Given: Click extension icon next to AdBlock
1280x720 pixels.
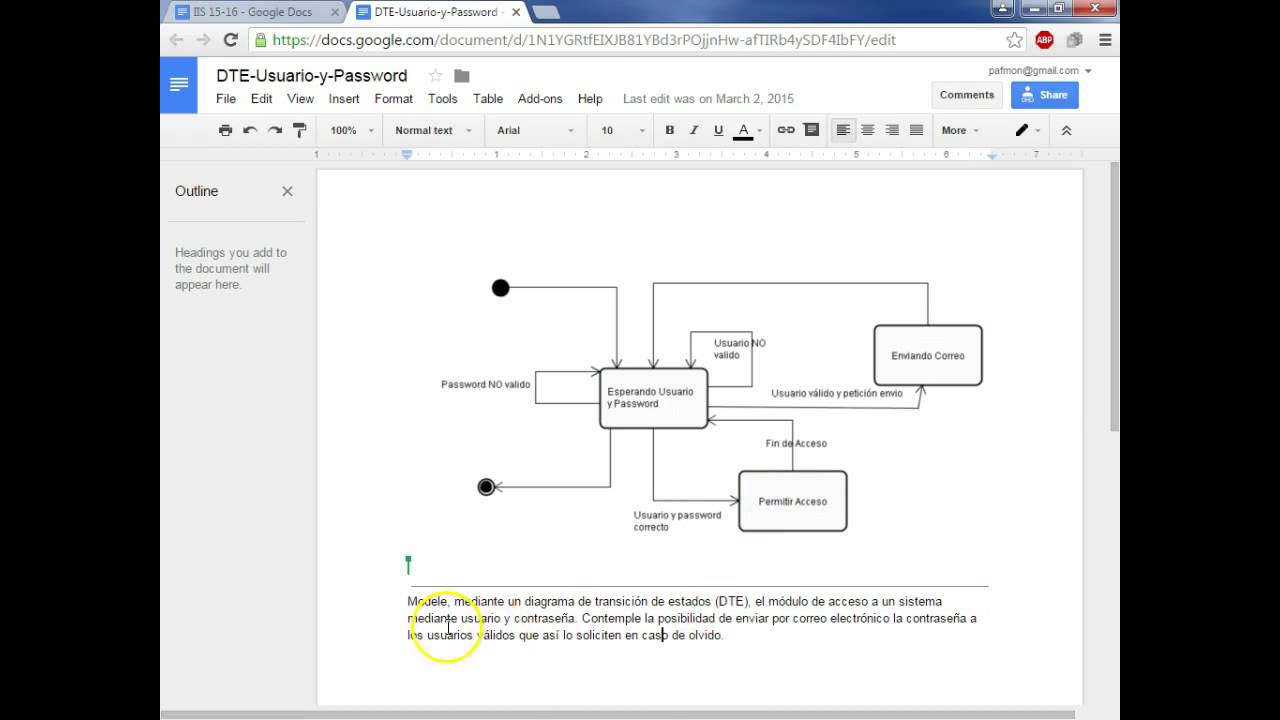Looking at the screenshot, I should tap(1074, 40).
